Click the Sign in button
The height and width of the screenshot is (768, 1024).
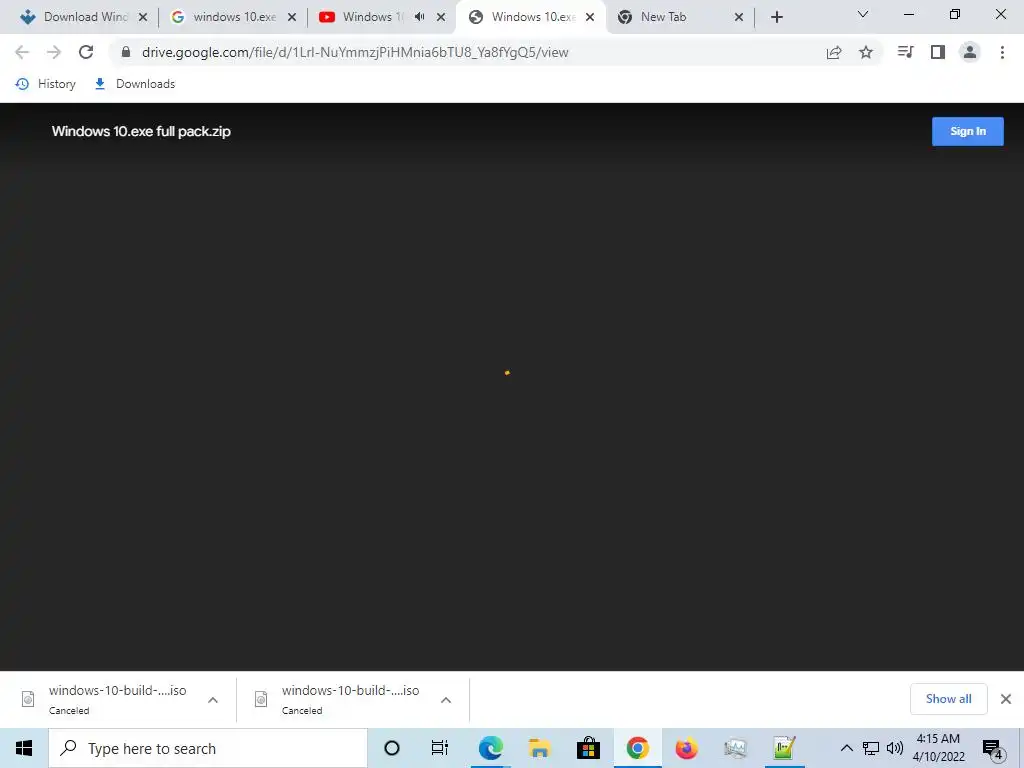(x=967, y=131)
